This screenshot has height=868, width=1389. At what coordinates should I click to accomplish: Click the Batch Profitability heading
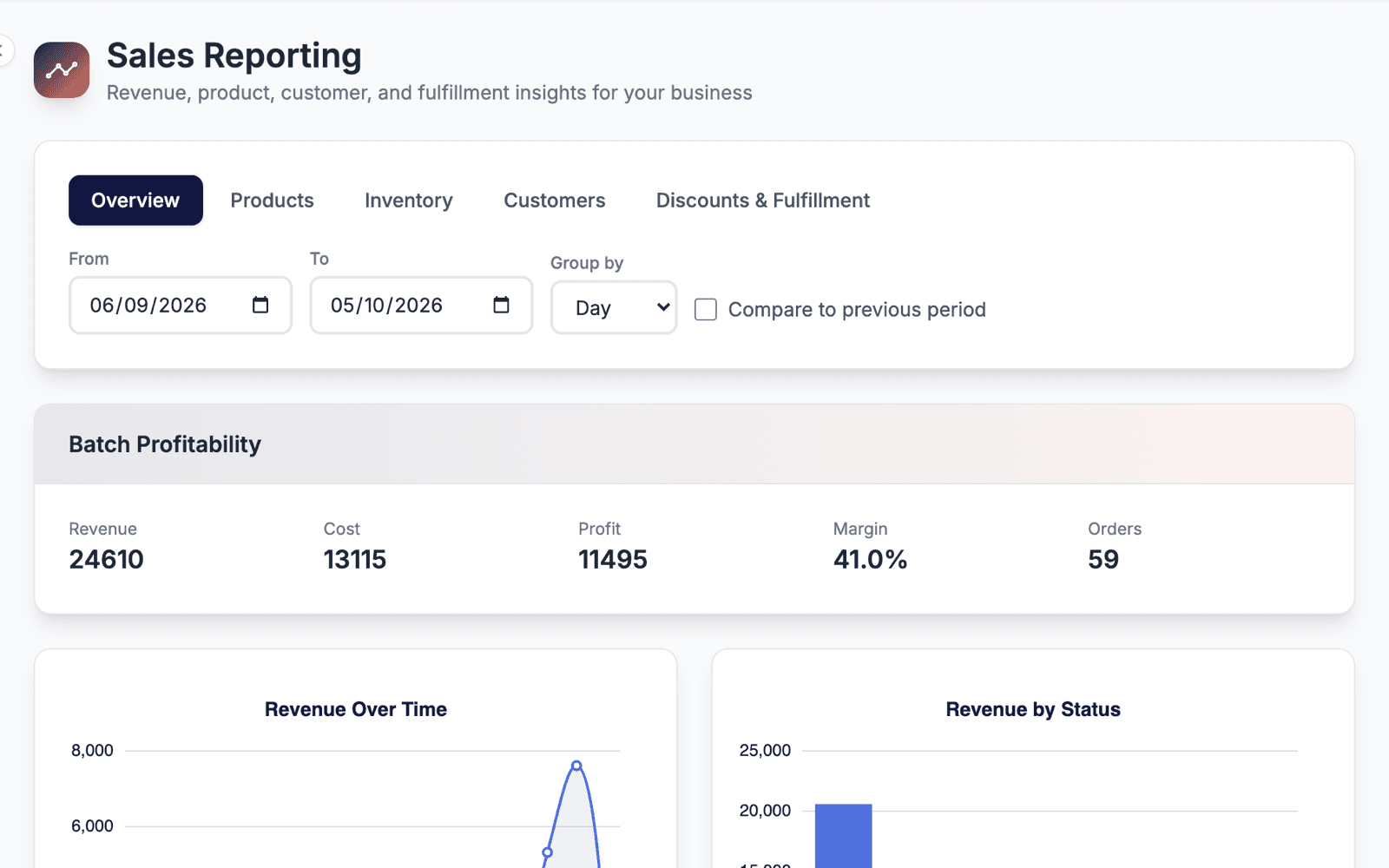tap(165, 444)
